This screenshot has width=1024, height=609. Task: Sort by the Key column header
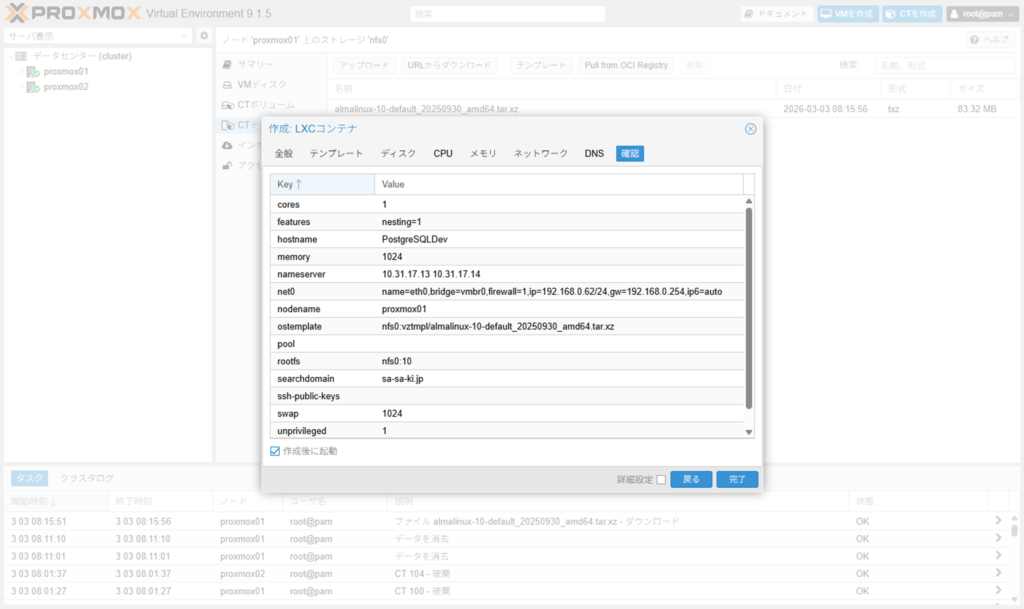[x=321, y=184]
